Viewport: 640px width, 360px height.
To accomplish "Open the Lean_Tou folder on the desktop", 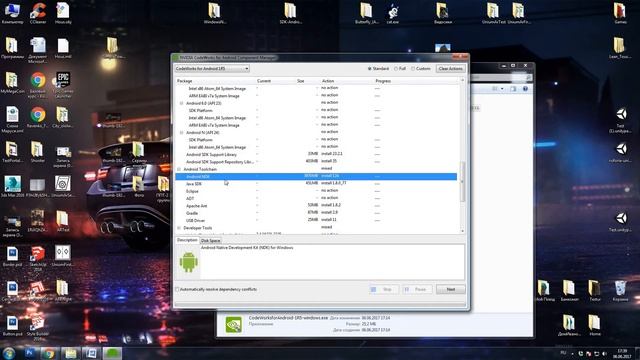I will coord(620,47).
